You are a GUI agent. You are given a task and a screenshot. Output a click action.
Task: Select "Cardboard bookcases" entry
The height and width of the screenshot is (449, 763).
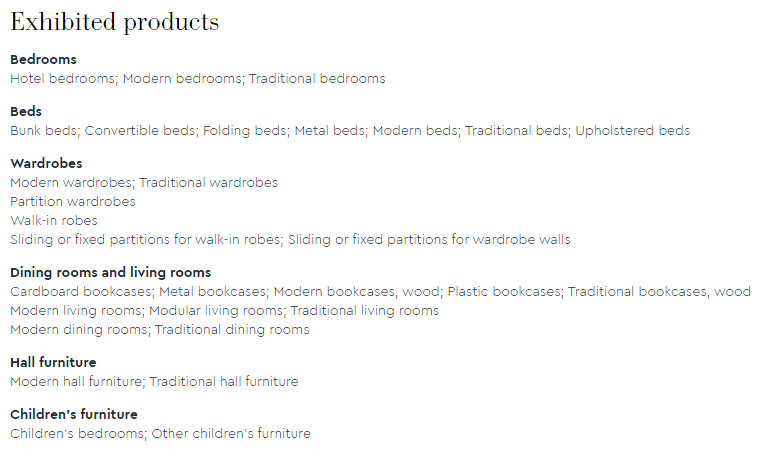pos(81,291)
